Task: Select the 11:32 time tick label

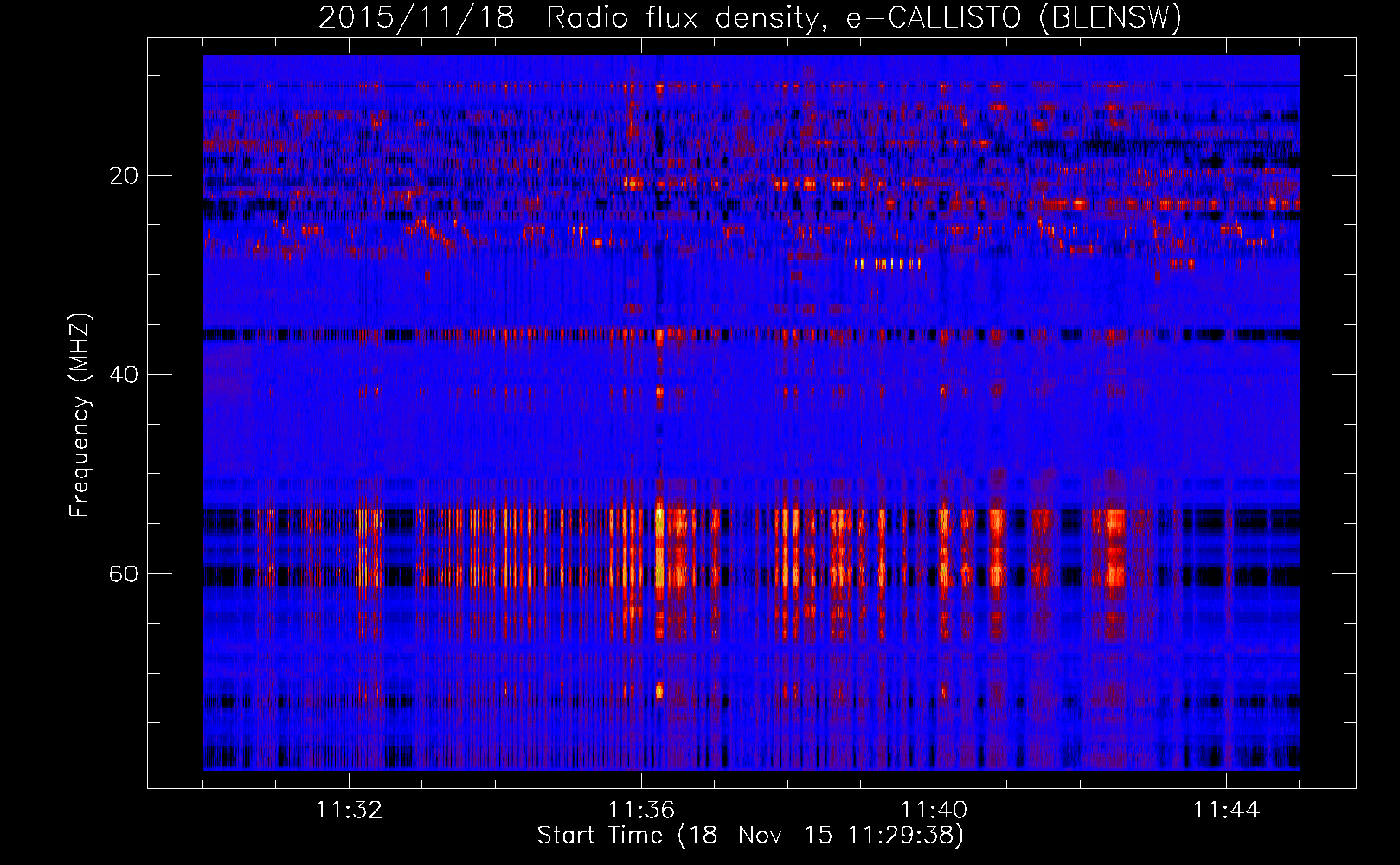Action: point(349,811)
